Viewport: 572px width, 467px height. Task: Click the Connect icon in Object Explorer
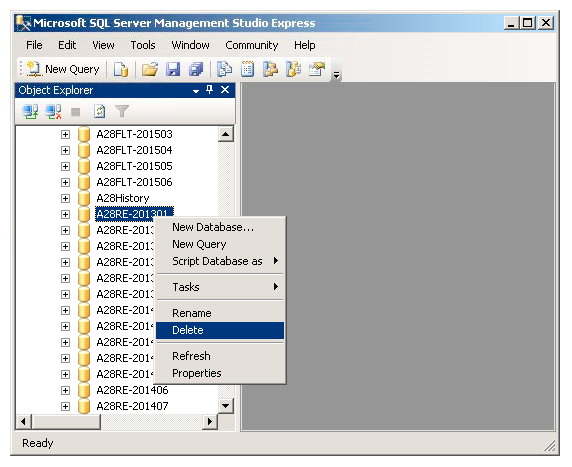coord(30,111)
